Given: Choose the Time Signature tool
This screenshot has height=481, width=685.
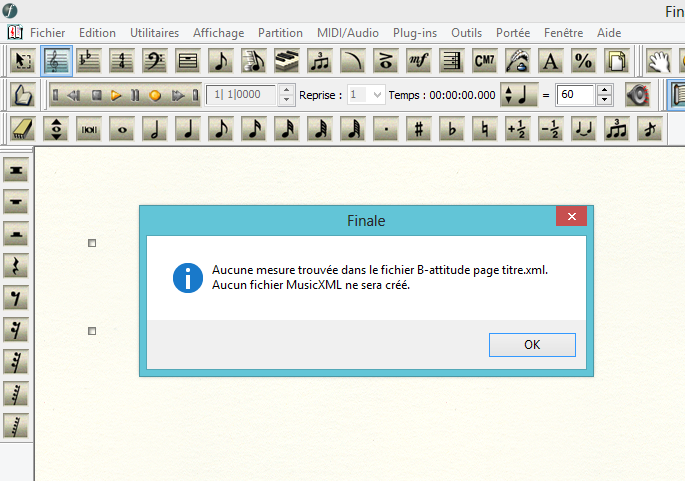Looking at the screenshot, I should (x=122, y=61).
